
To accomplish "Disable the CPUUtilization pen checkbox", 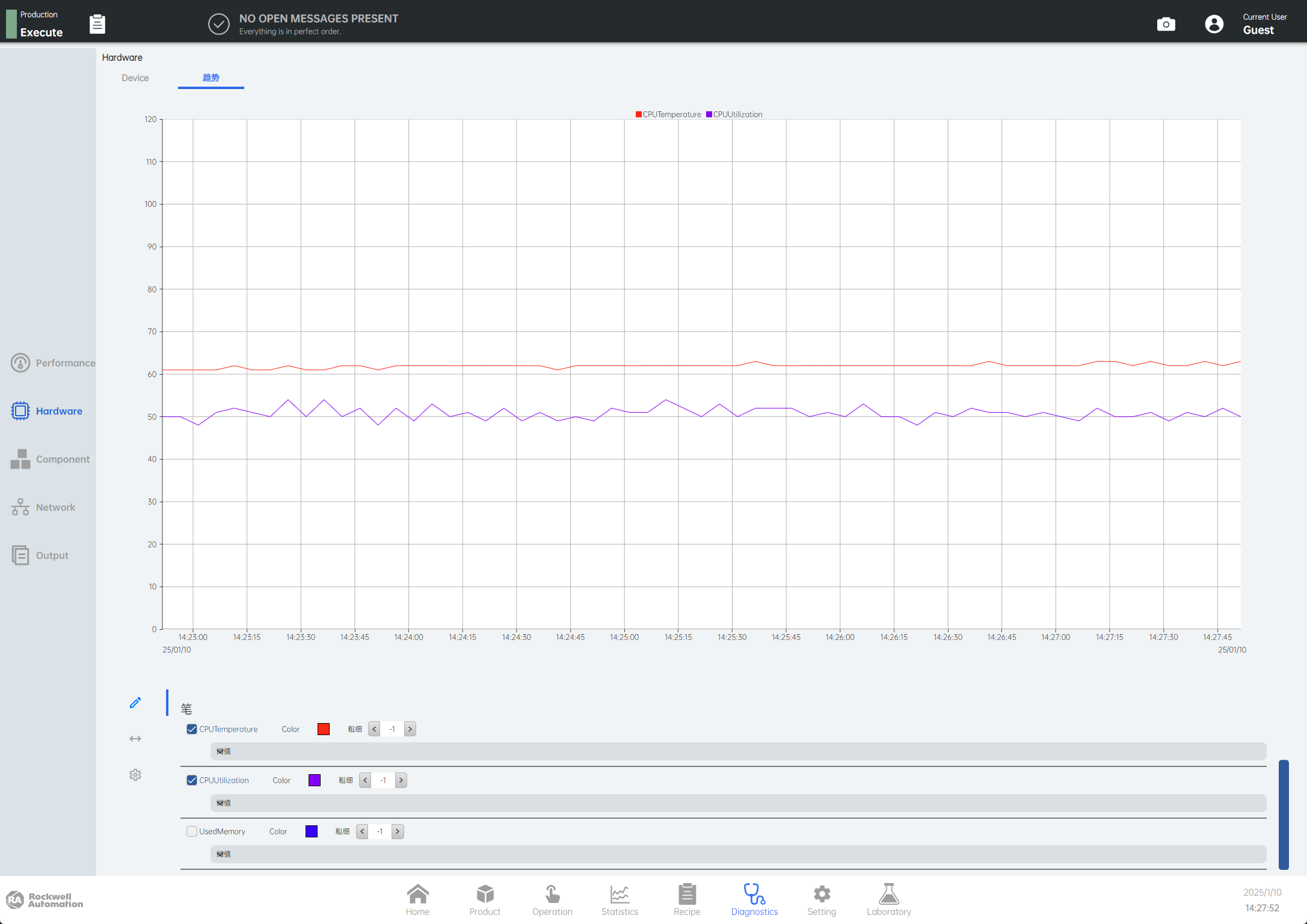I will pos(192,780).
